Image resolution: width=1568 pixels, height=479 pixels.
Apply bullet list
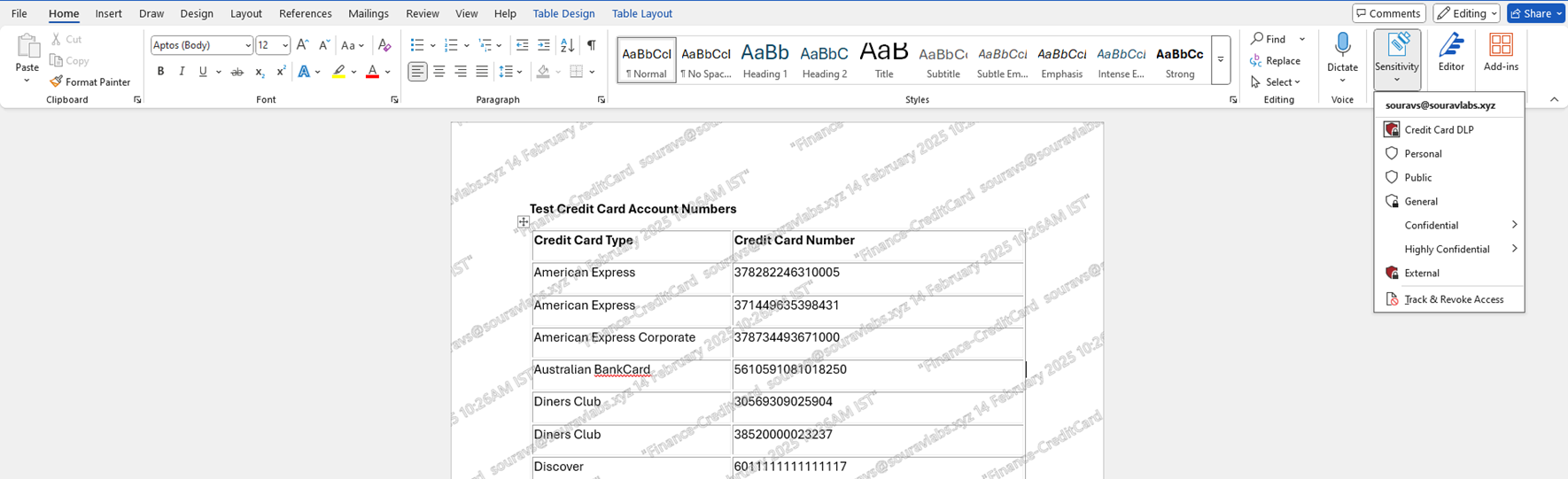click(x=417, y=45)
